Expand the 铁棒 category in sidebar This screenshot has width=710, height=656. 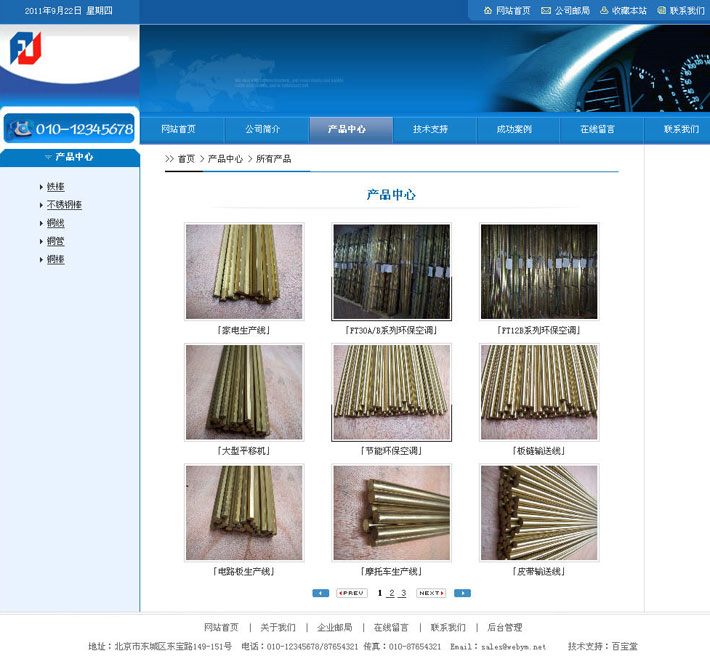pyautogui.click(x=55, y=187)
